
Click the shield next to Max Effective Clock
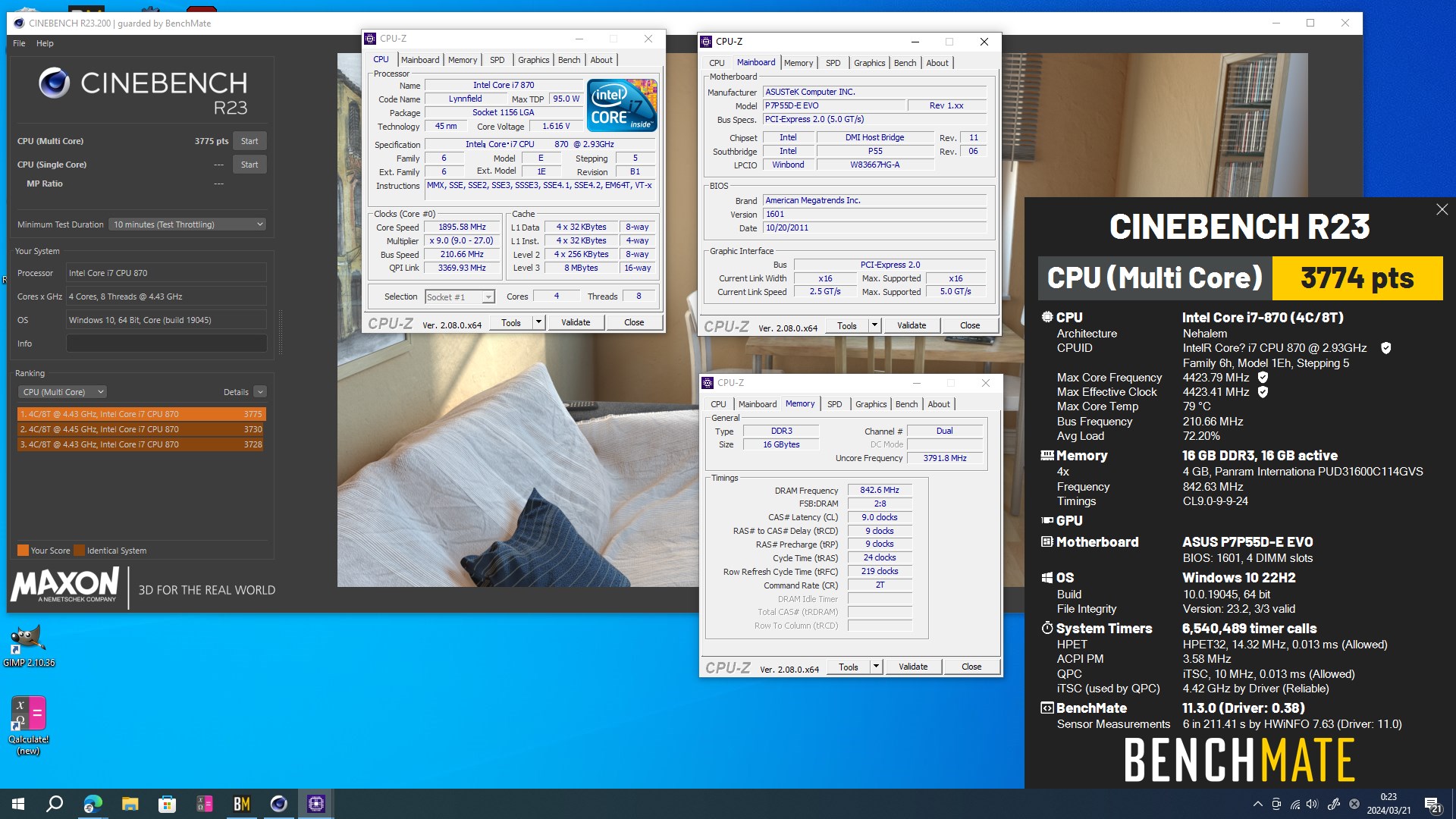[x=1263, y=392]
